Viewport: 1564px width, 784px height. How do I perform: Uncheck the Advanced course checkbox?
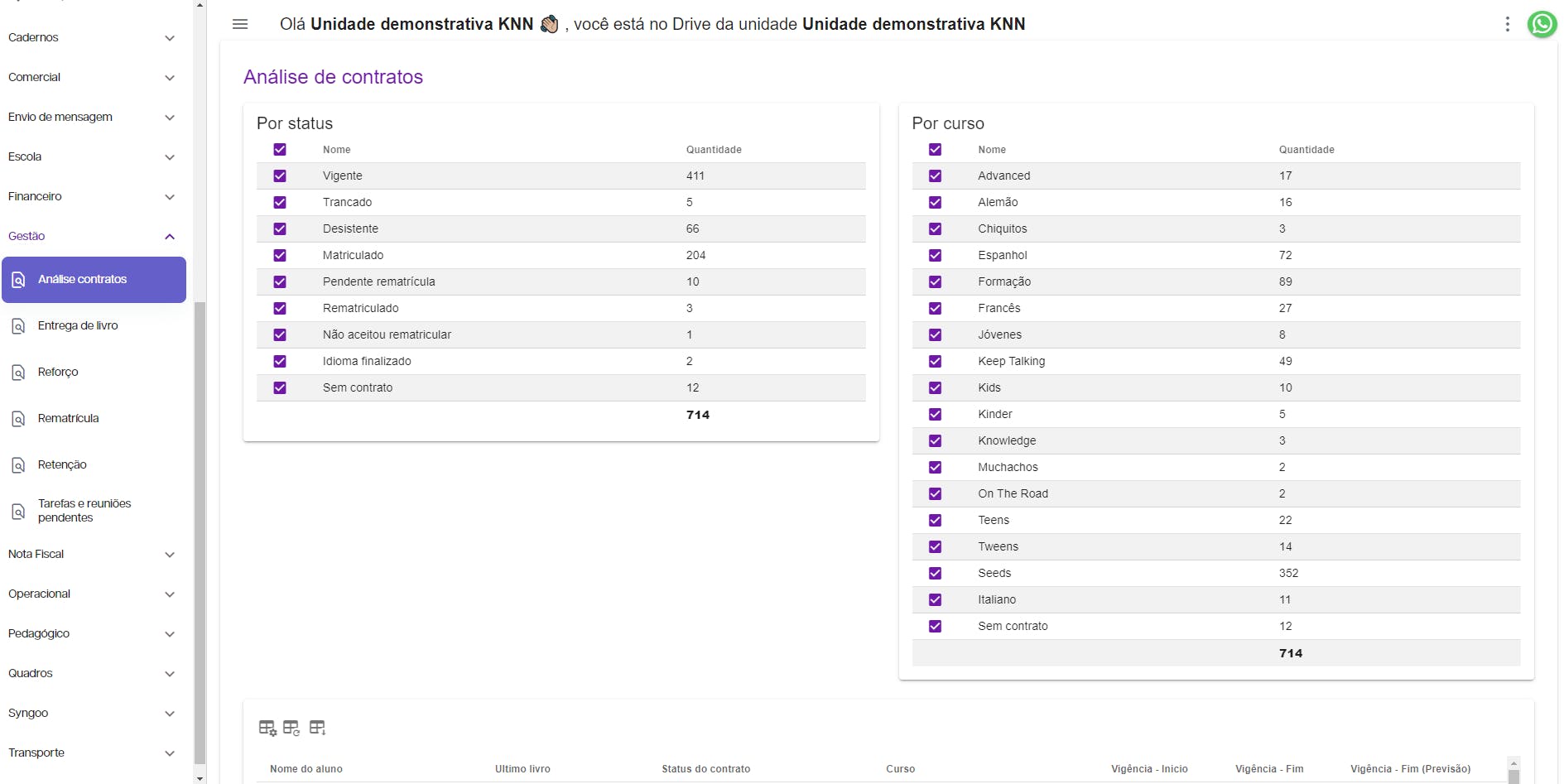(935, 176)
